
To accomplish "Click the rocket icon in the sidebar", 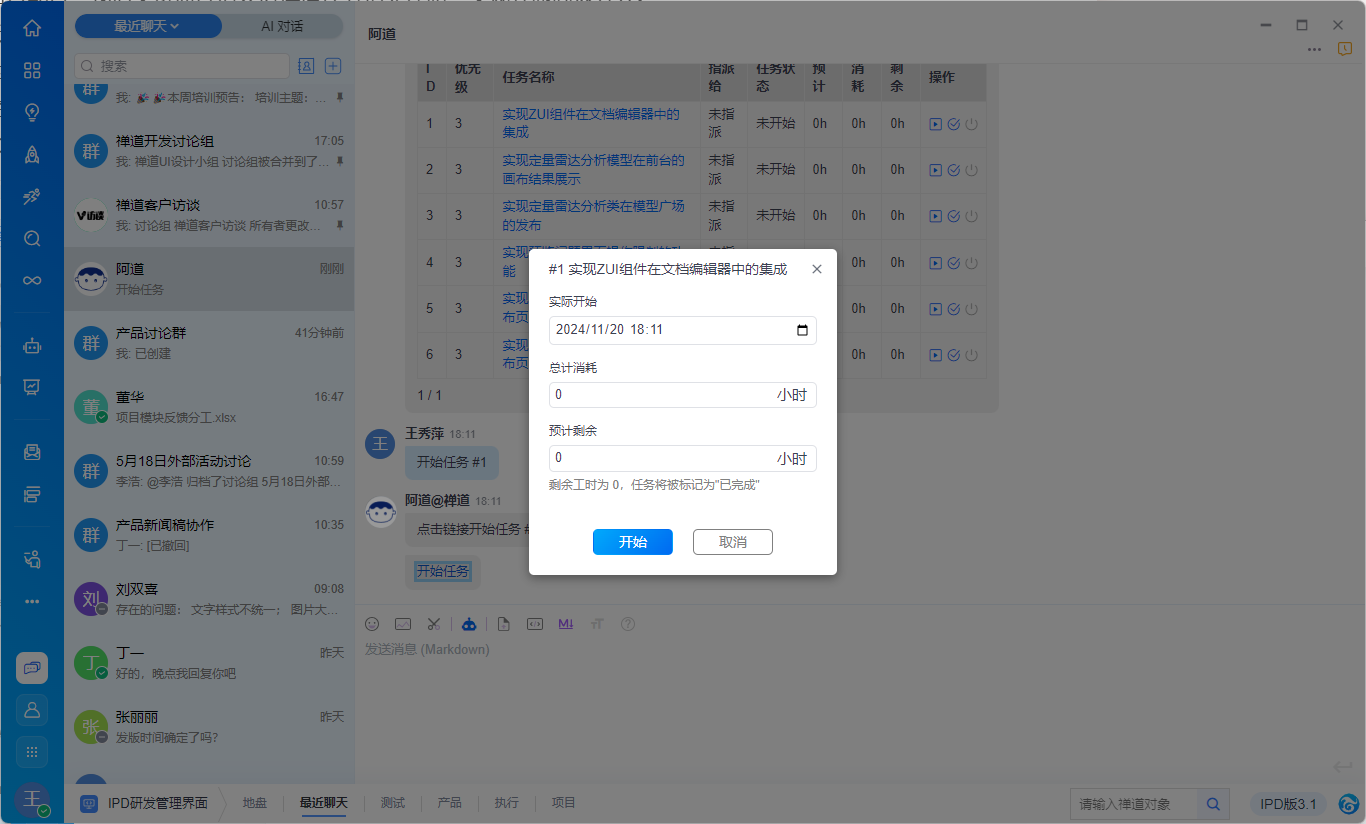I will pyautogui.click(x=32, y=154).
